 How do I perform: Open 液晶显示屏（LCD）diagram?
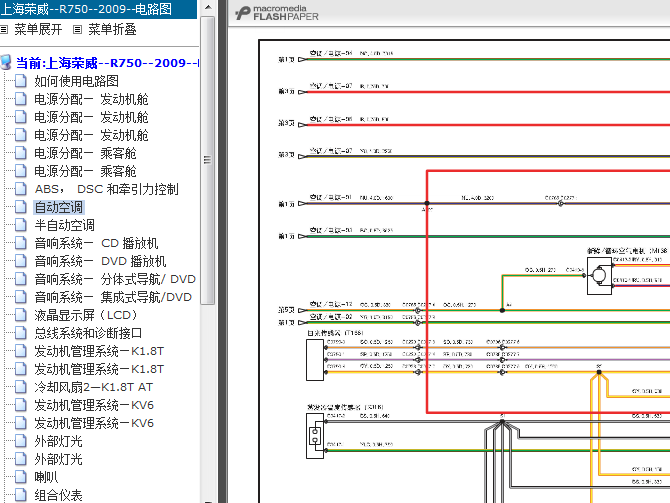(86, 315)
